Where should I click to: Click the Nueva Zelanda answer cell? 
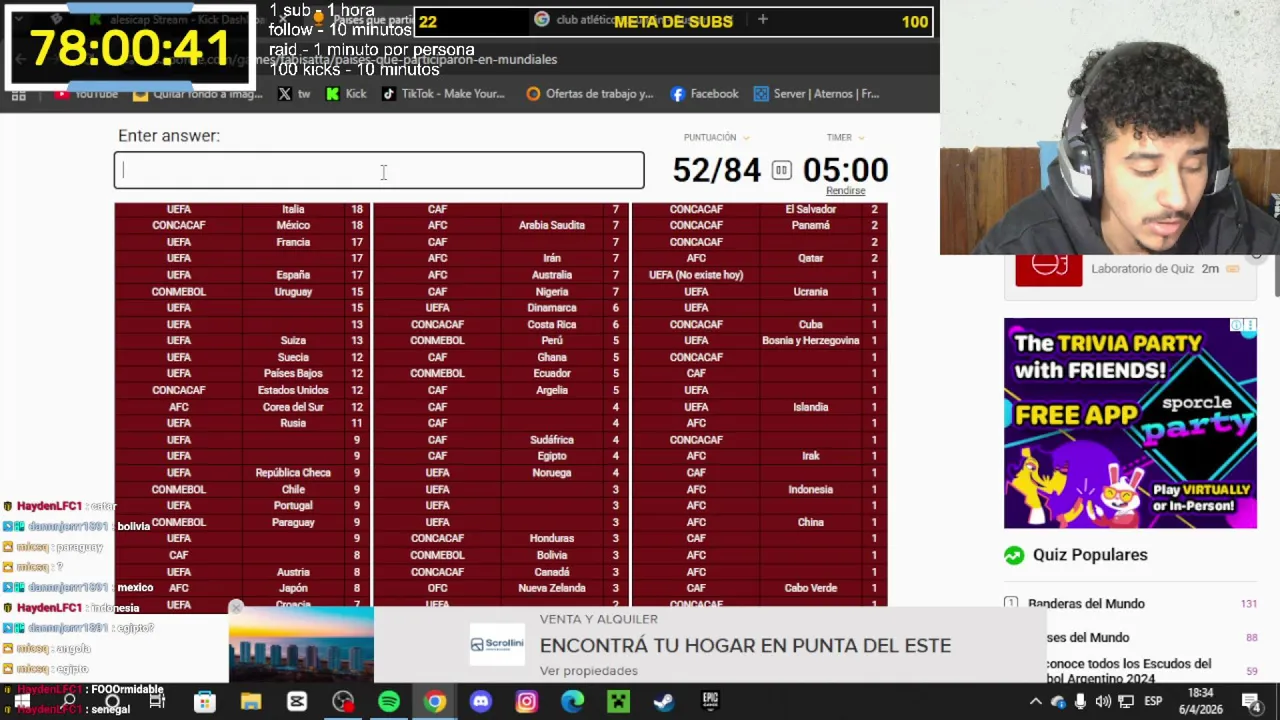pos(552,588)
